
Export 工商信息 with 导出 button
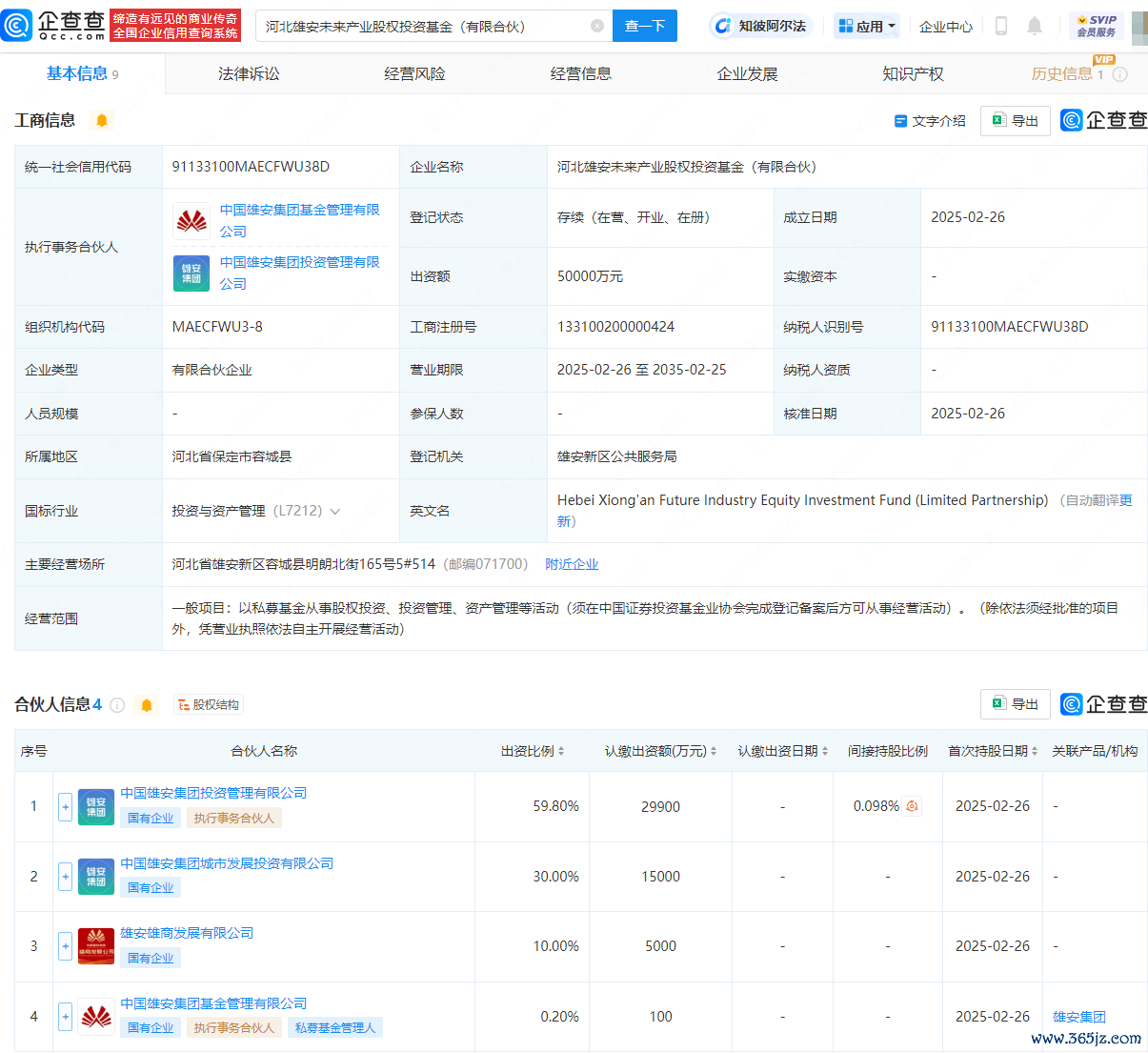pos(1016,120)
